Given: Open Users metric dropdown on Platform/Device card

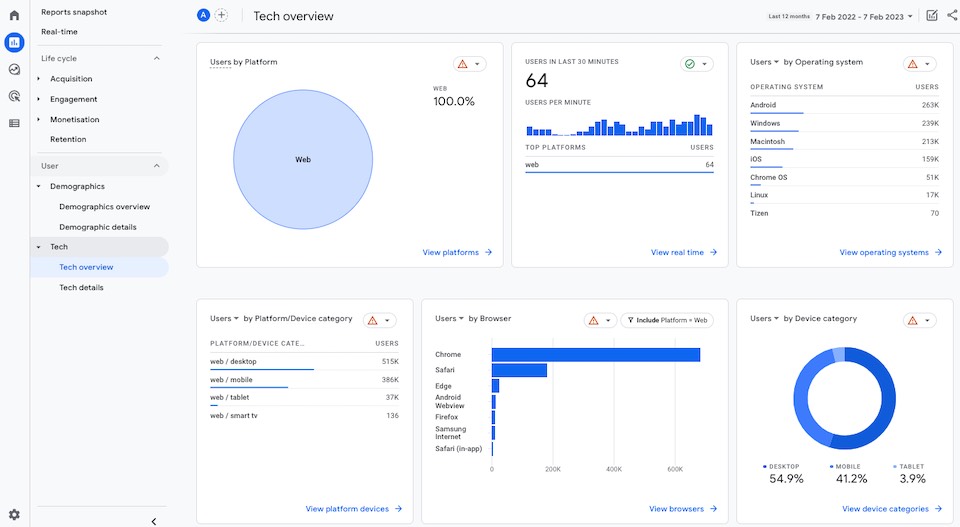Looking at the screenshot, I should [224, 318].
